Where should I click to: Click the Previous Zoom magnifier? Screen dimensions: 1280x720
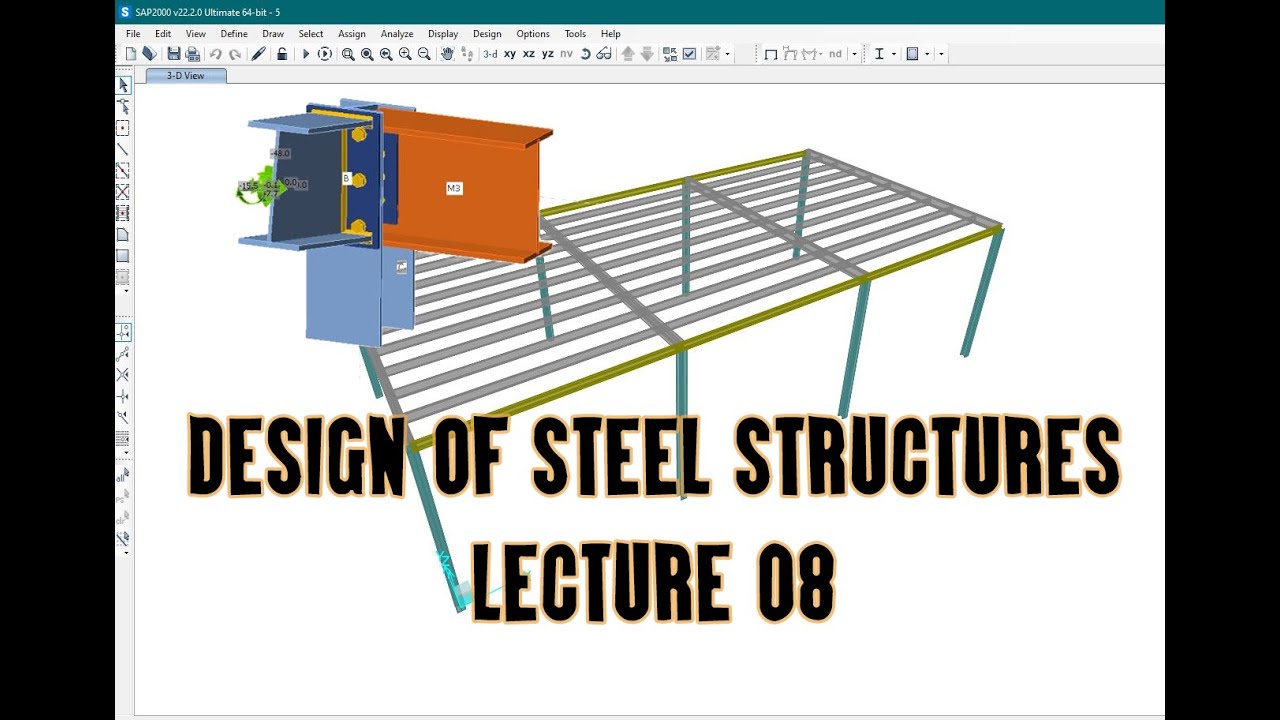click(386, 54)
